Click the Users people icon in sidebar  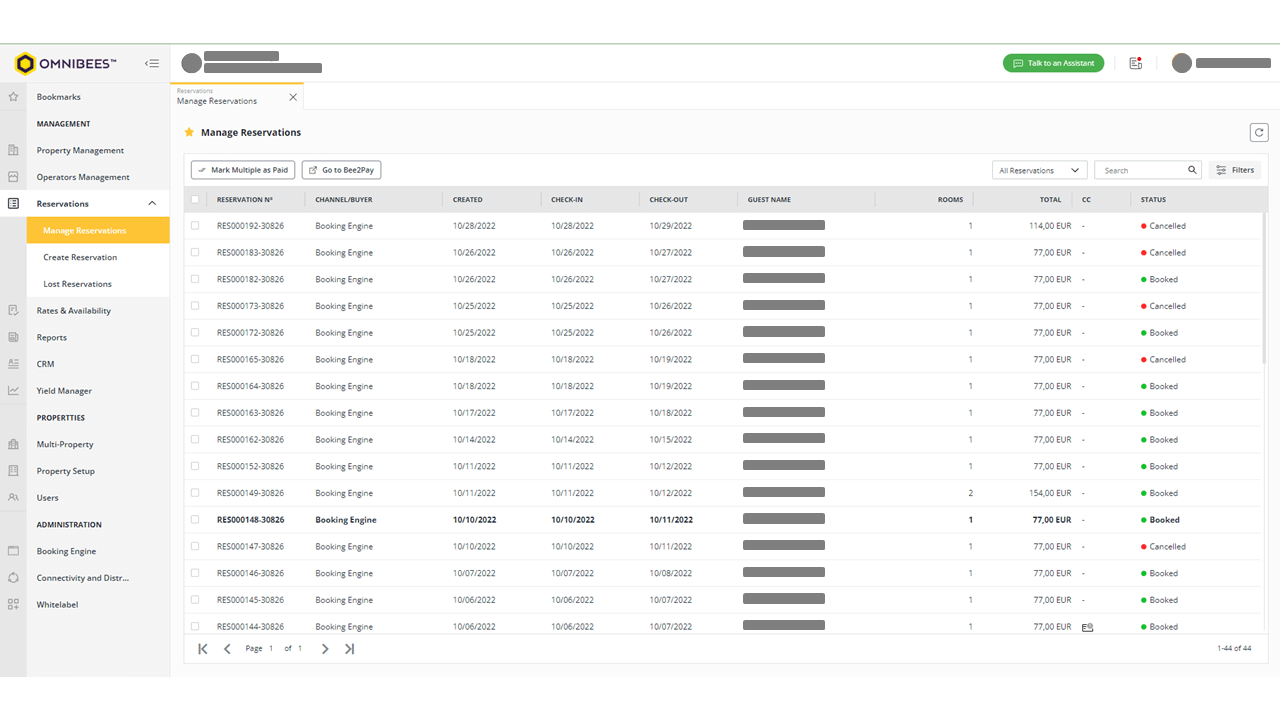point(13,497)
